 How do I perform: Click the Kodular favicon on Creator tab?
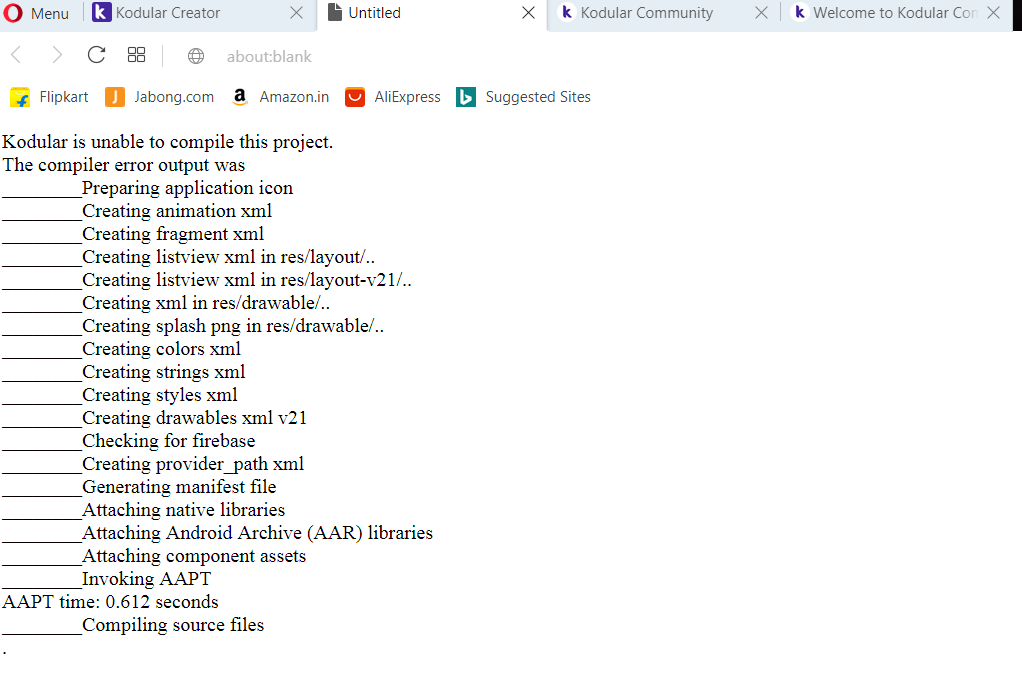coord(103,13)
